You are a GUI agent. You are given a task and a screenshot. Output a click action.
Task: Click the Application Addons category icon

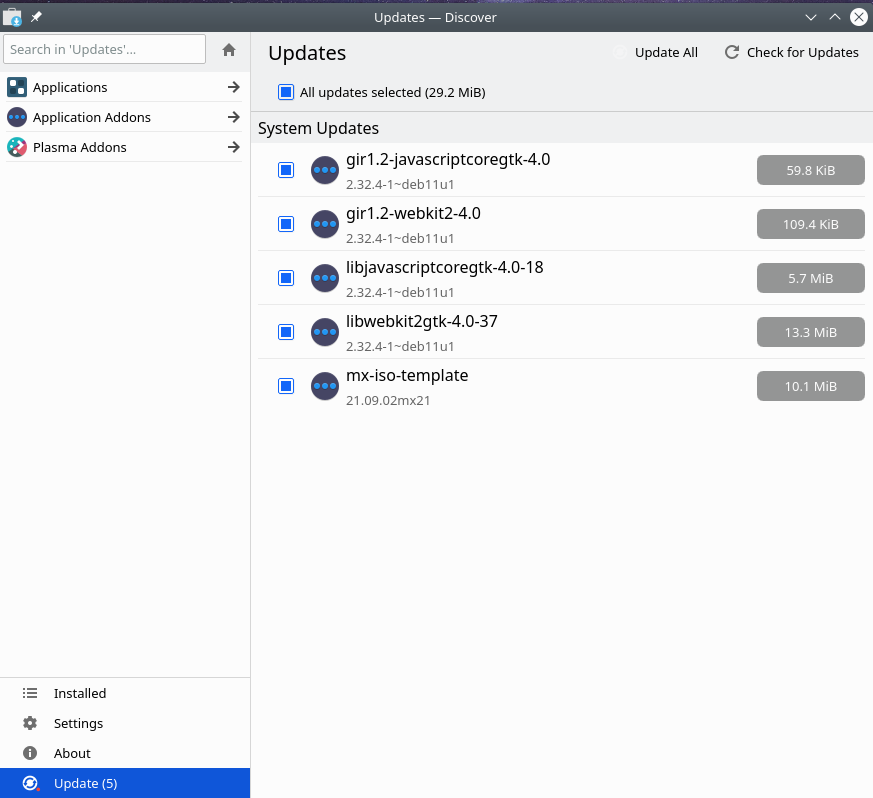tap(17, 117)
